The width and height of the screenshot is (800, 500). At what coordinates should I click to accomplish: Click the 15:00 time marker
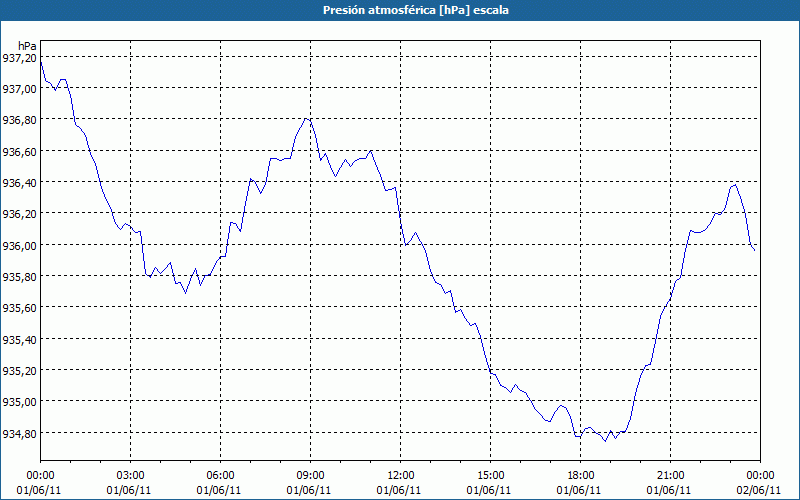[490, 475]
